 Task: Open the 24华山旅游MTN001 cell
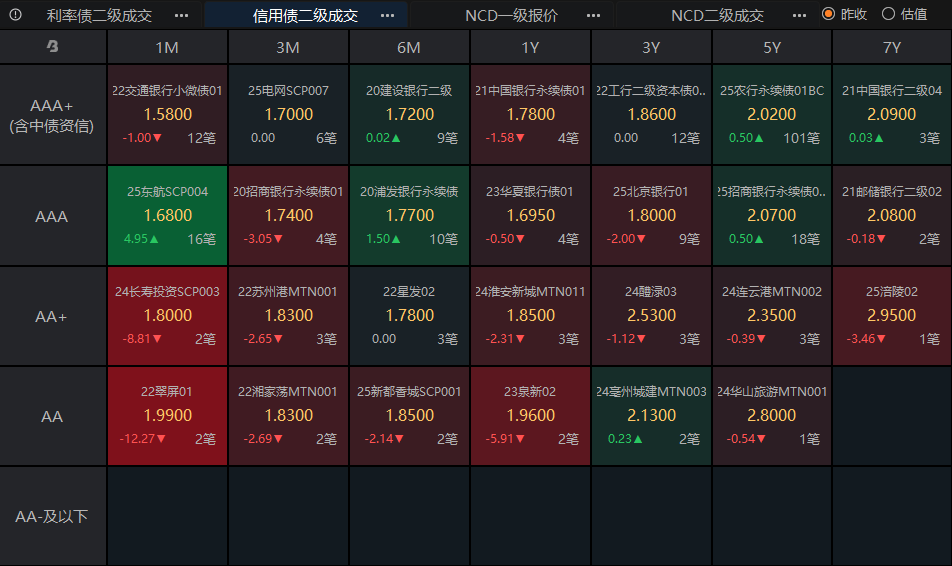coord(772,416)
